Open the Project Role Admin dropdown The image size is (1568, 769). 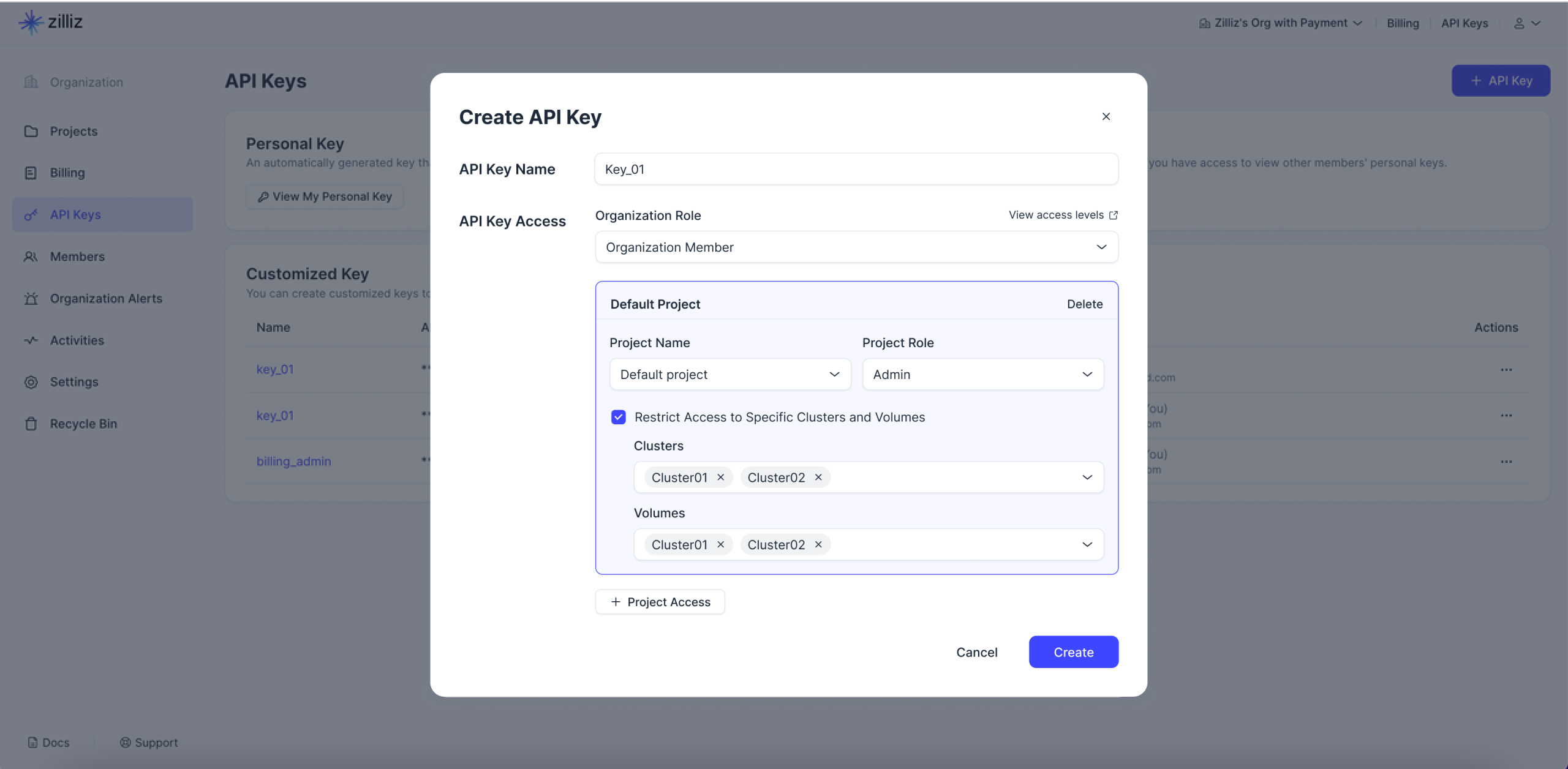click(982, 374)
